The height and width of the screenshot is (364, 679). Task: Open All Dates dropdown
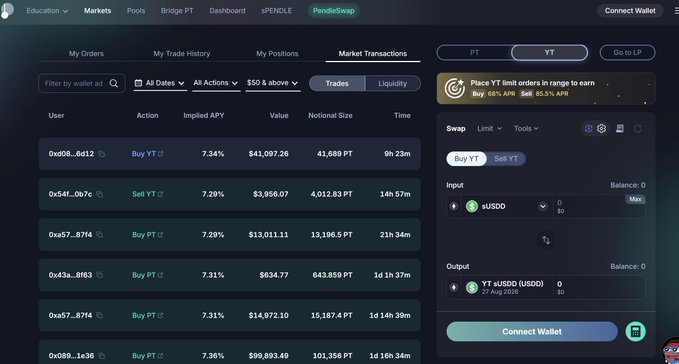(159, 83)
